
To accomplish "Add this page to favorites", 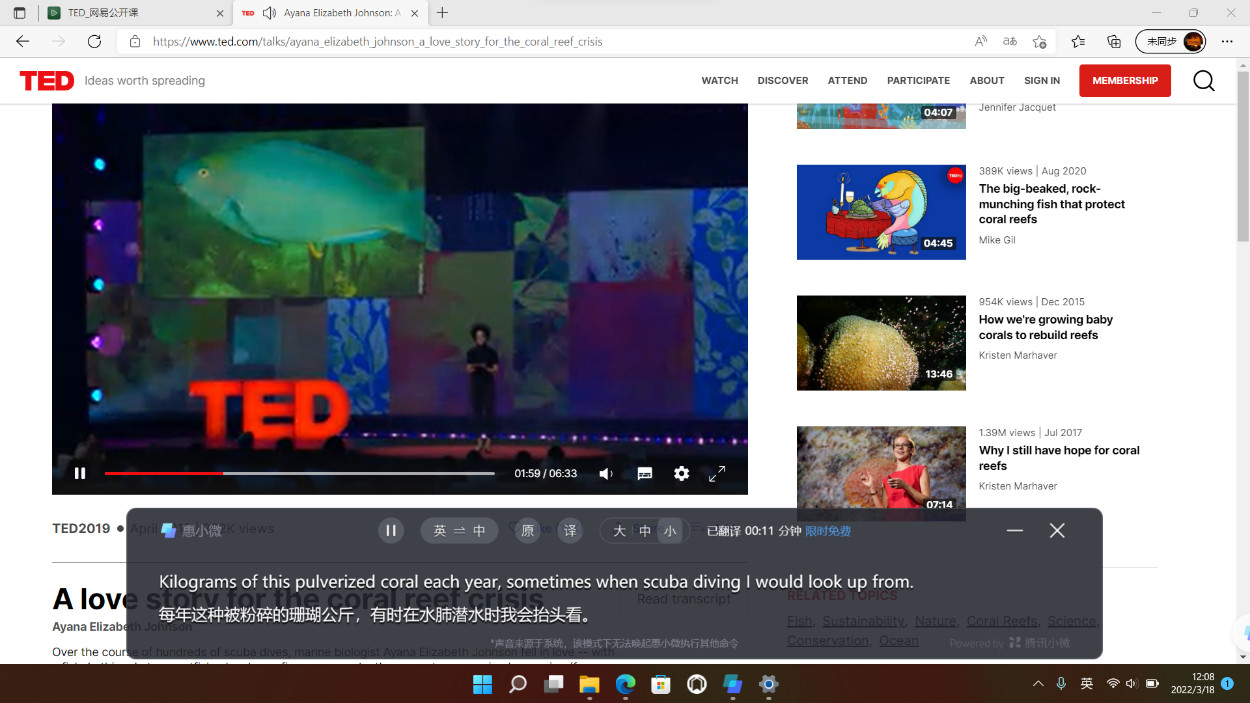I will pos(1039,41).
